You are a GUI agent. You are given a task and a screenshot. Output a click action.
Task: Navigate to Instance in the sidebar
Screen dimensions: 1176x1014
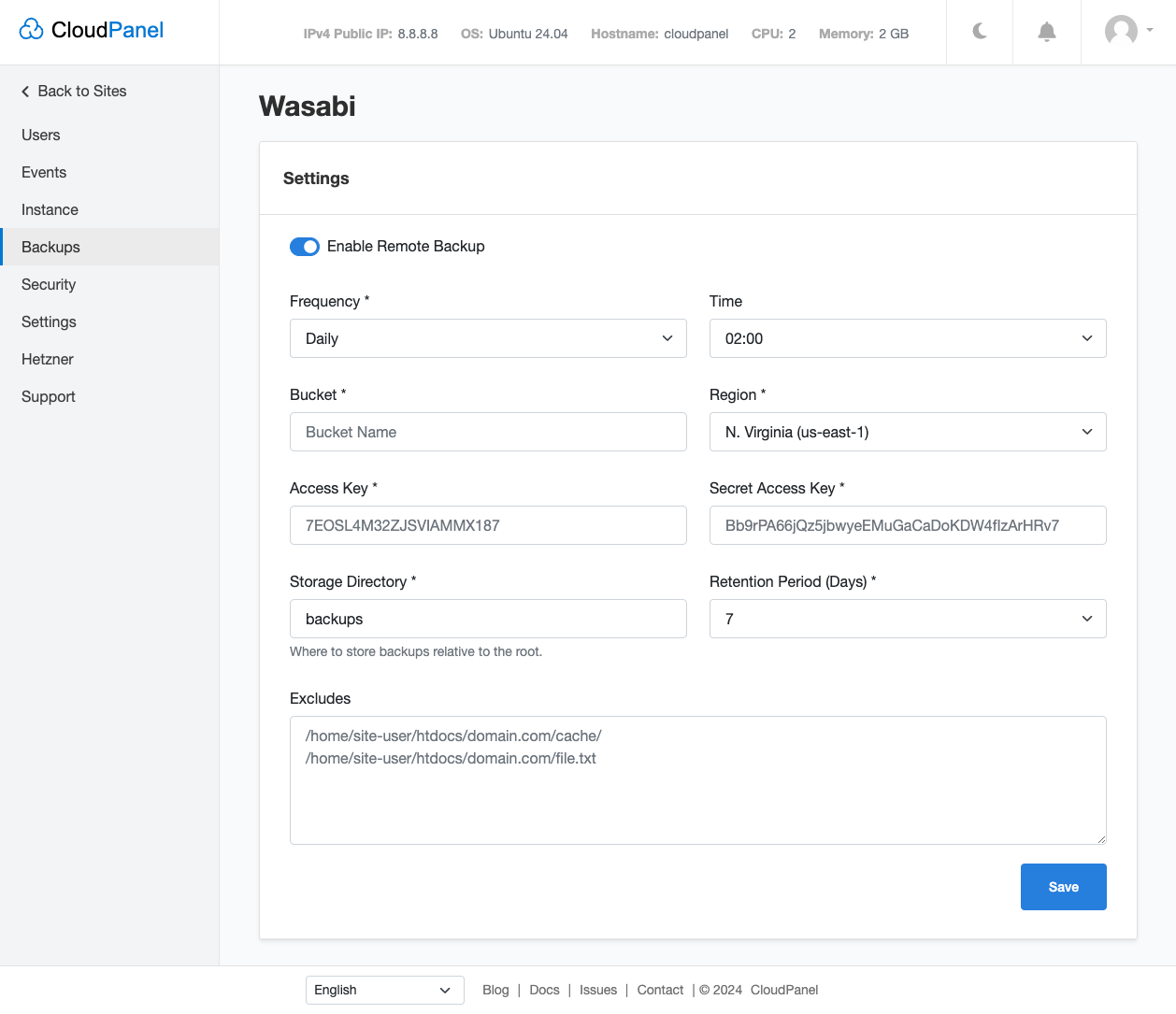(x=50, y=209)
